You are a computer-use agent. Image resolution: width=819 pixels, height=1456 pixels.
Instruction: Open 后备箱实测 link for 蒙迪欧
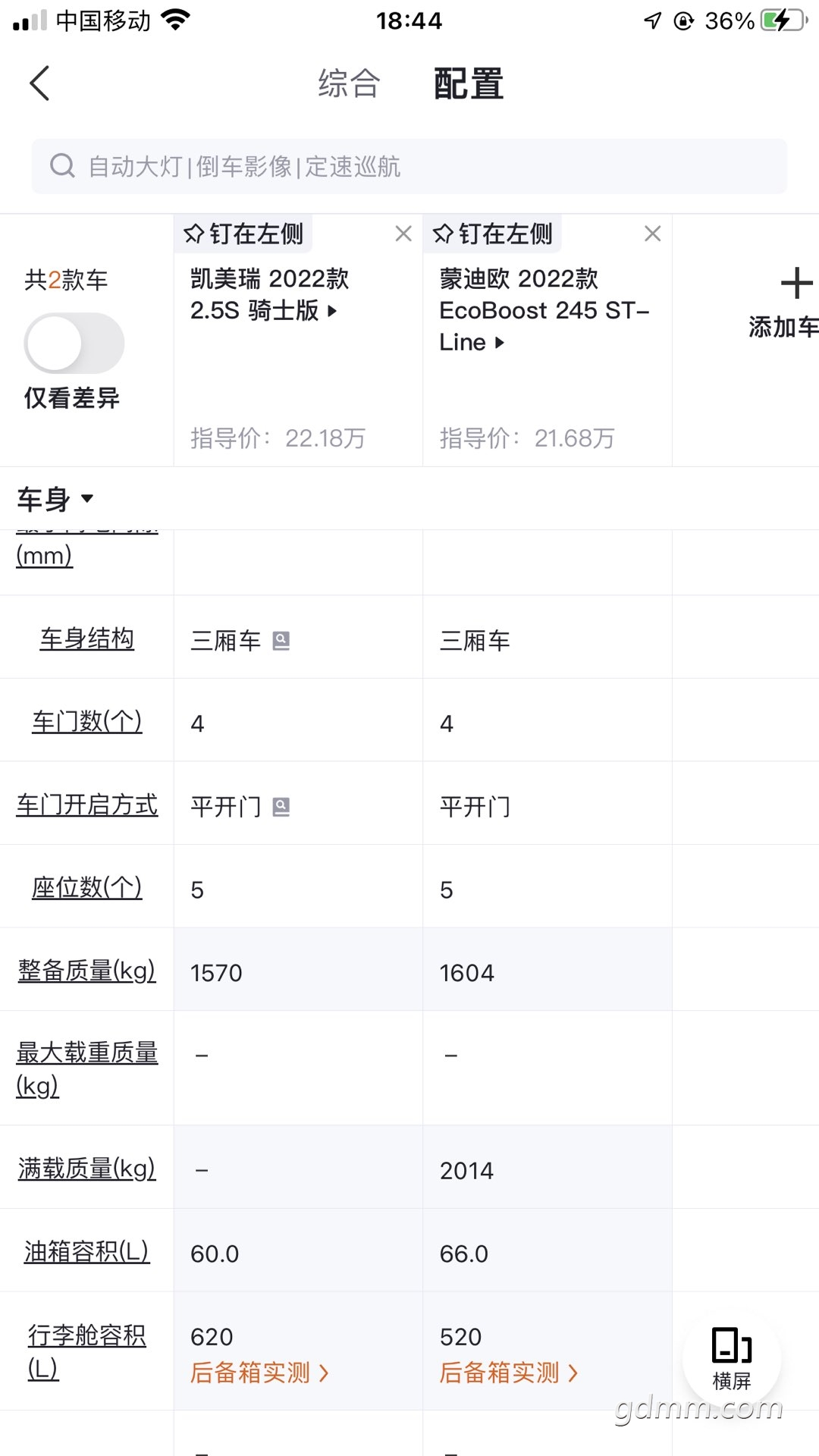point(509,1373)
